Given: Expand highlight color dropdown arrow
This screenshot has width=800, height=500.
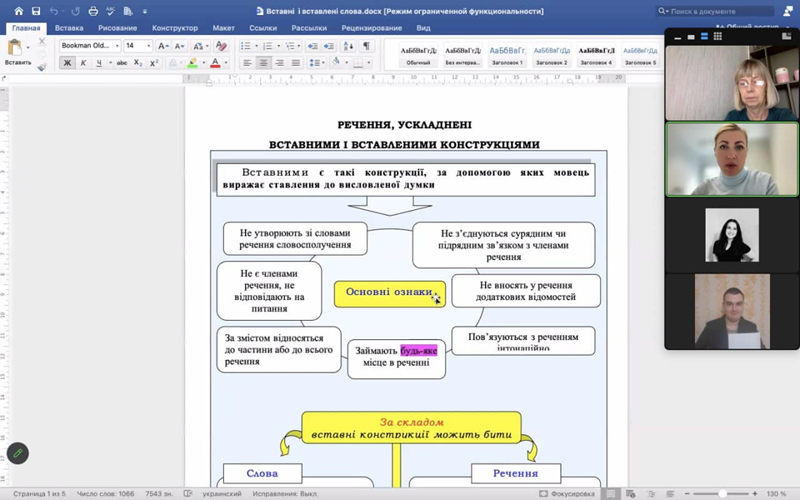Looking at the screenshot, I should pos(204,63).
